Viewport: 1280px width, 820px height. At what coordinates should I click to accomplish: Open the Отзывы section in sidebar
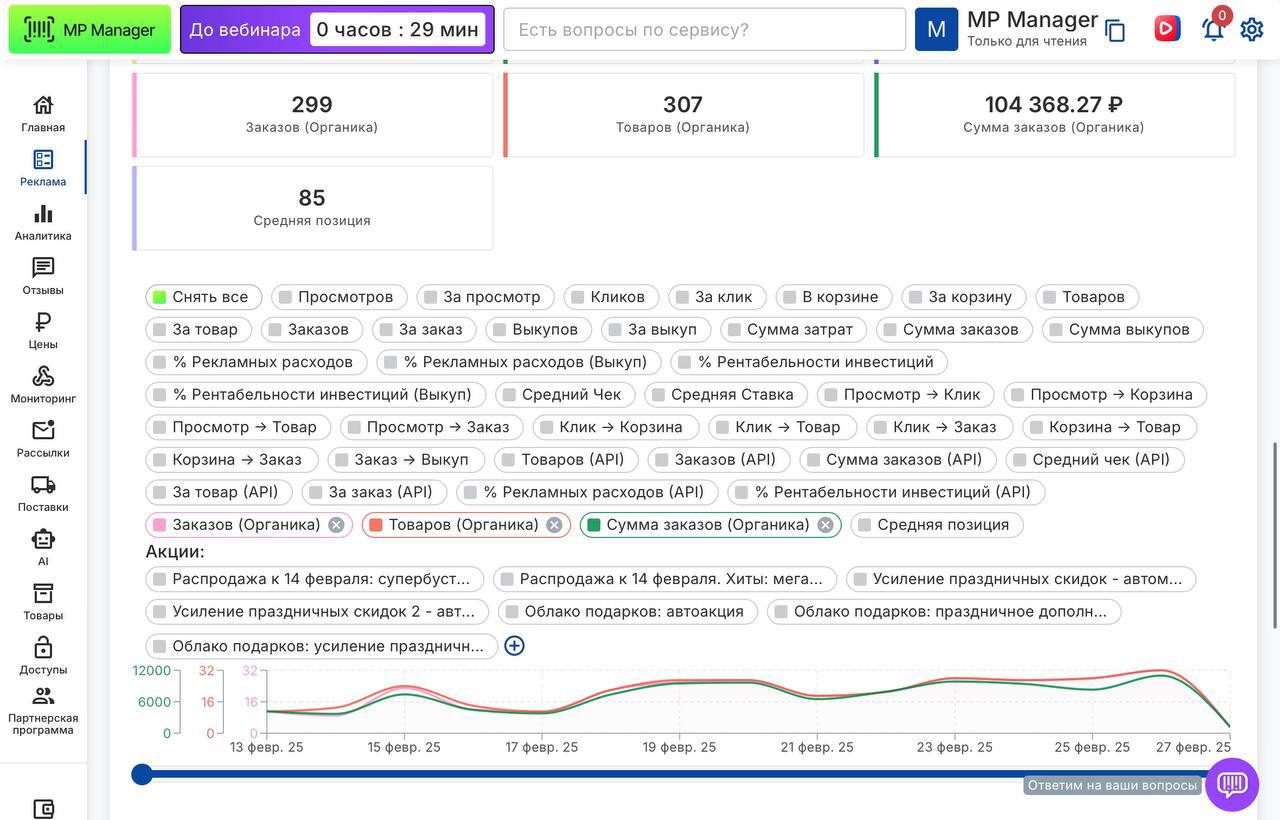click(43, 276)
